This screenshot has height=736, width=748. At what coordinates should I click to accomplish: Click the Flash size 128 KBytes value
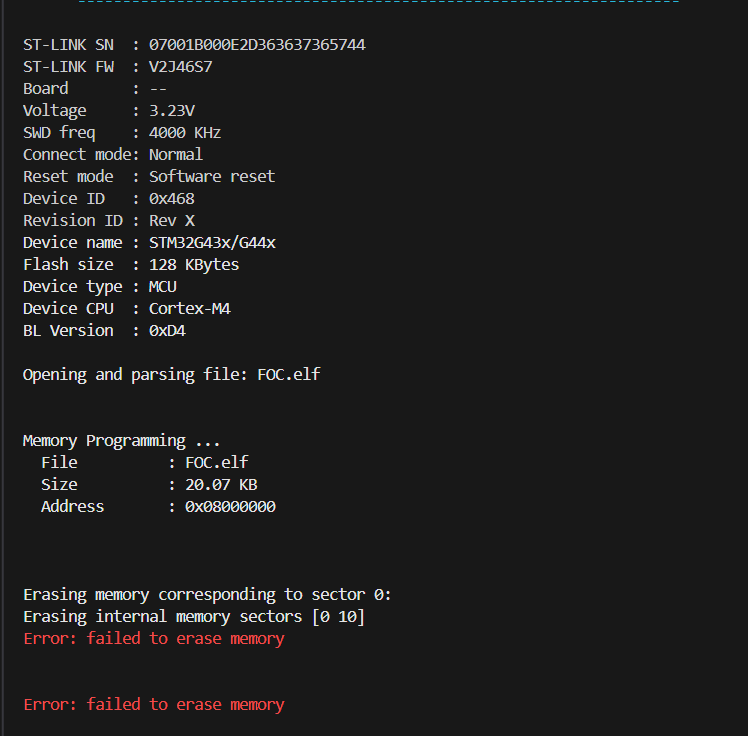pyautogui.click(x=194, y=265)
